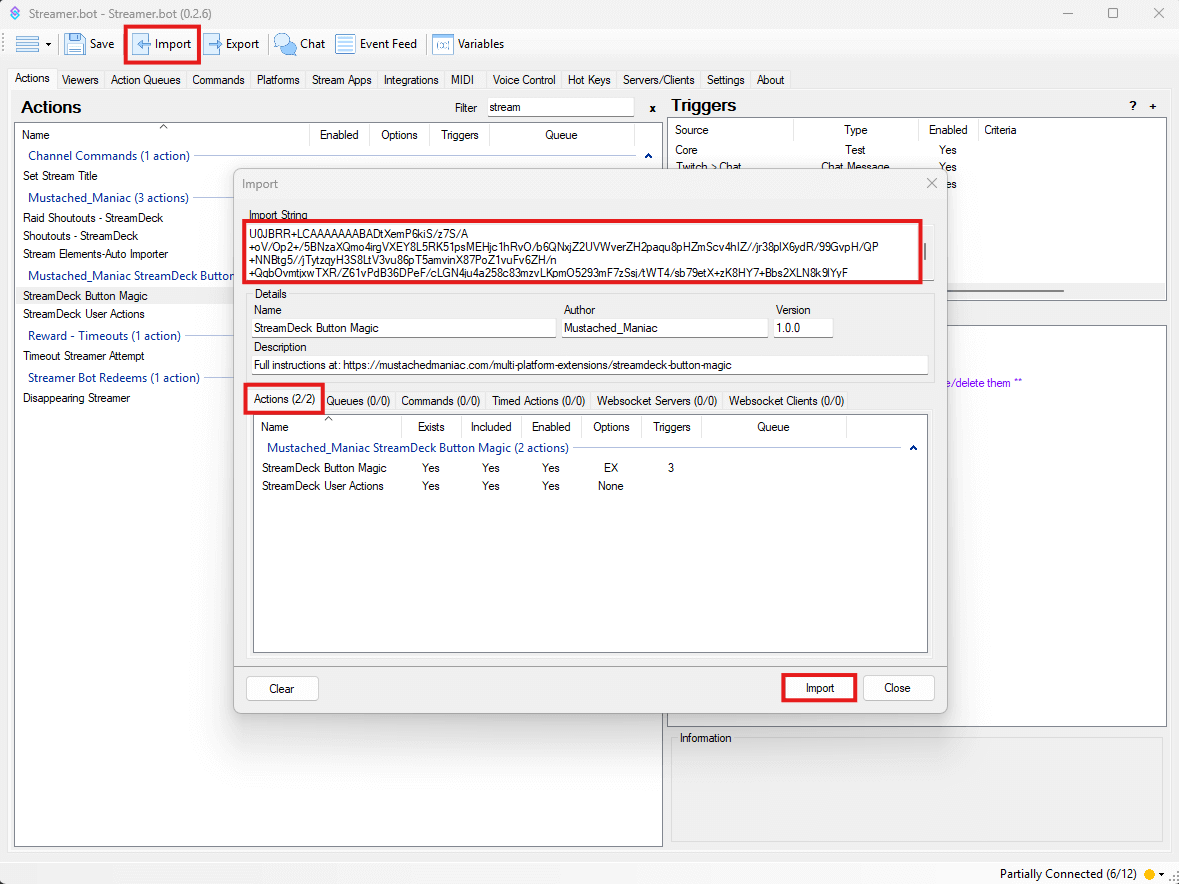Clear the actions filter with x
The image size is (1179, 884).
652,108
